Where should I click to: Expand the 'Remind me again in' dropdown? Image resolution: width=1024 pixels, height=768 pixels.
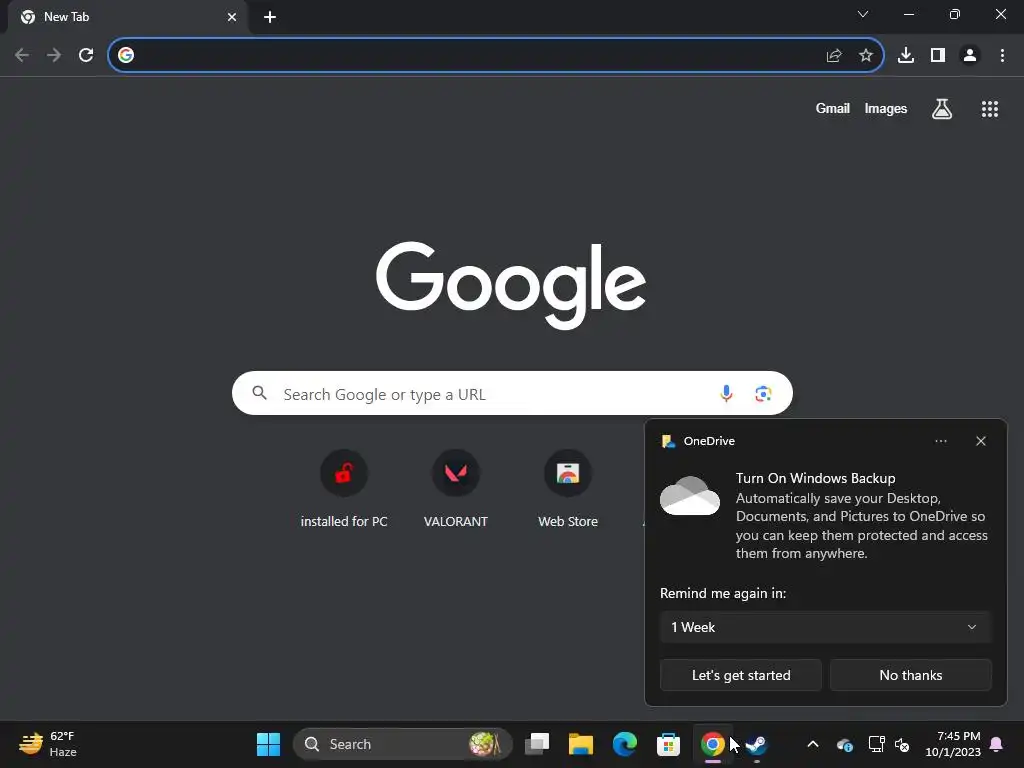825,627
